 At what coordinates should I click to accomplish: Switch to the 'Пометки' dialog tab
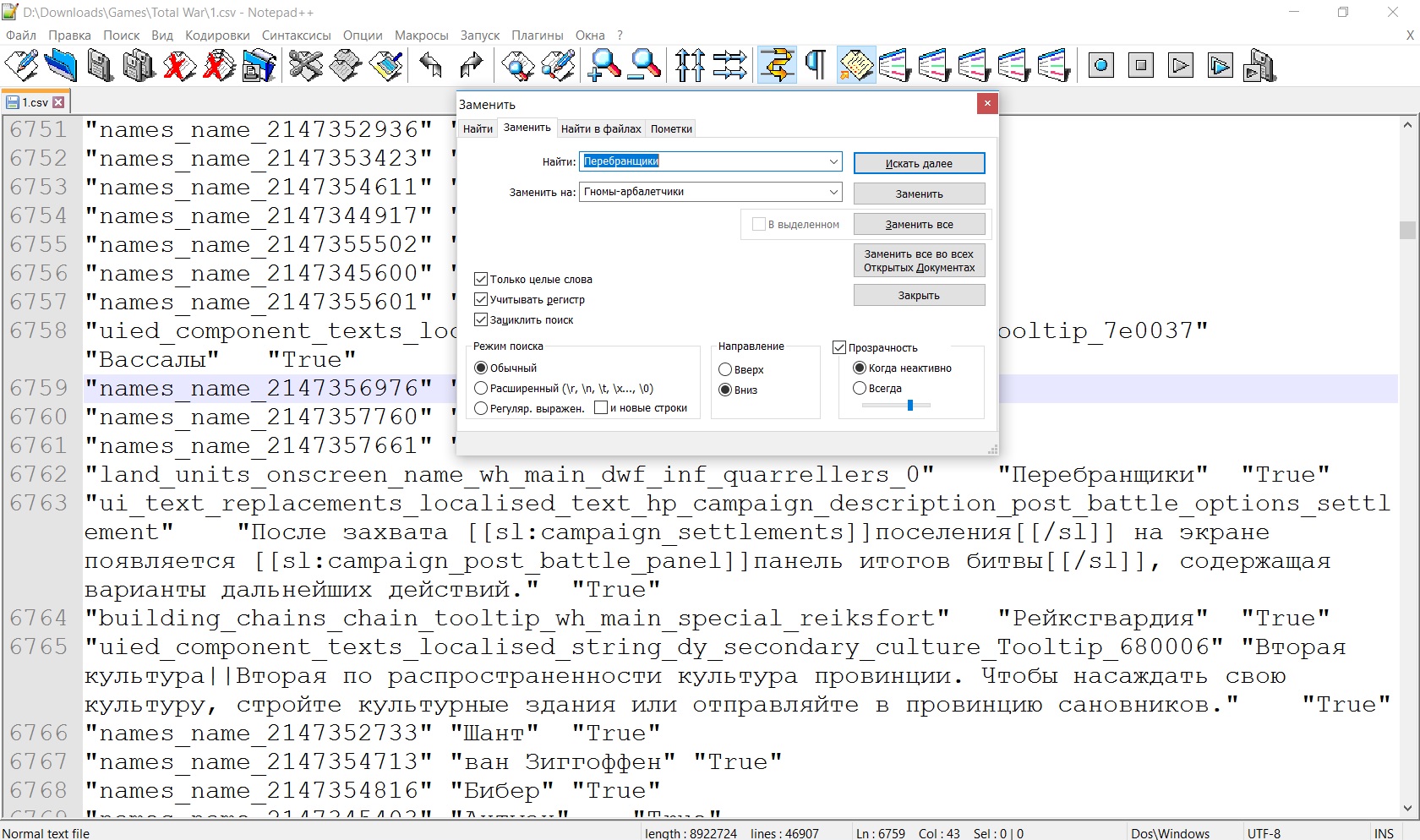point(671,128)
